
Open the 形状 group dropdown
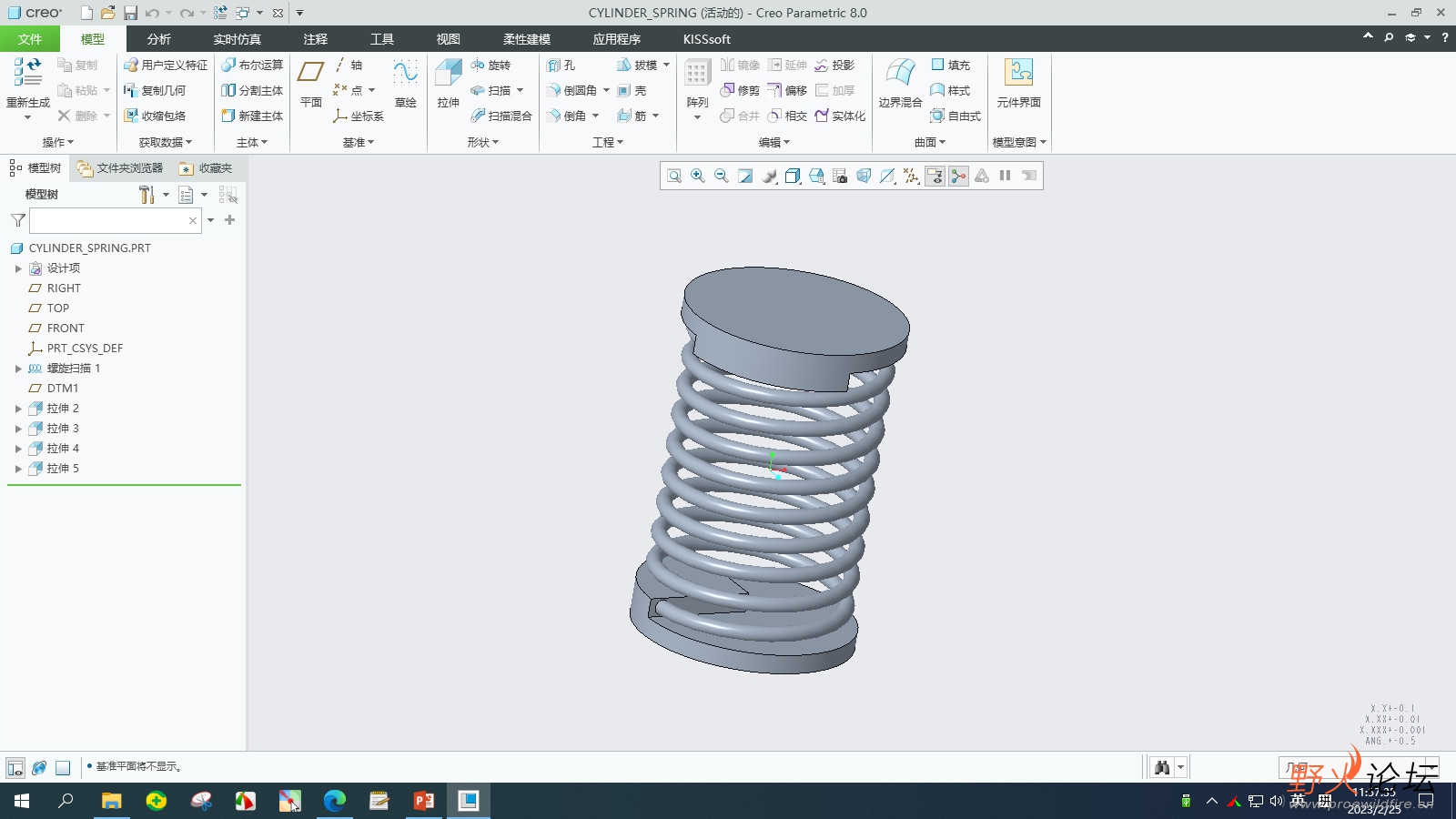pos(483,142)
